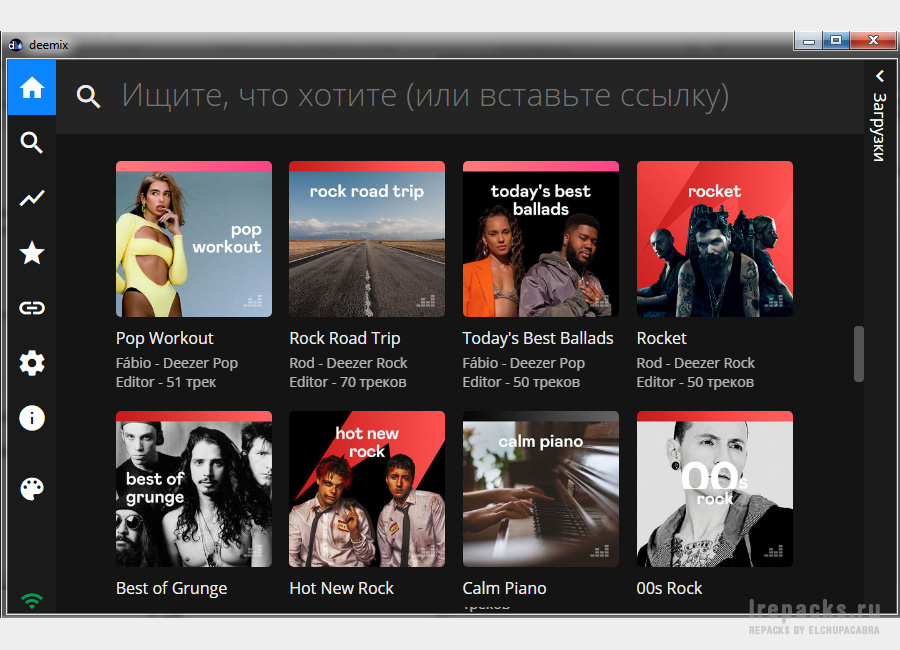Expand the Загрузки downloads panel chevron
Screen dimensions: 900x650
(879, 76)
